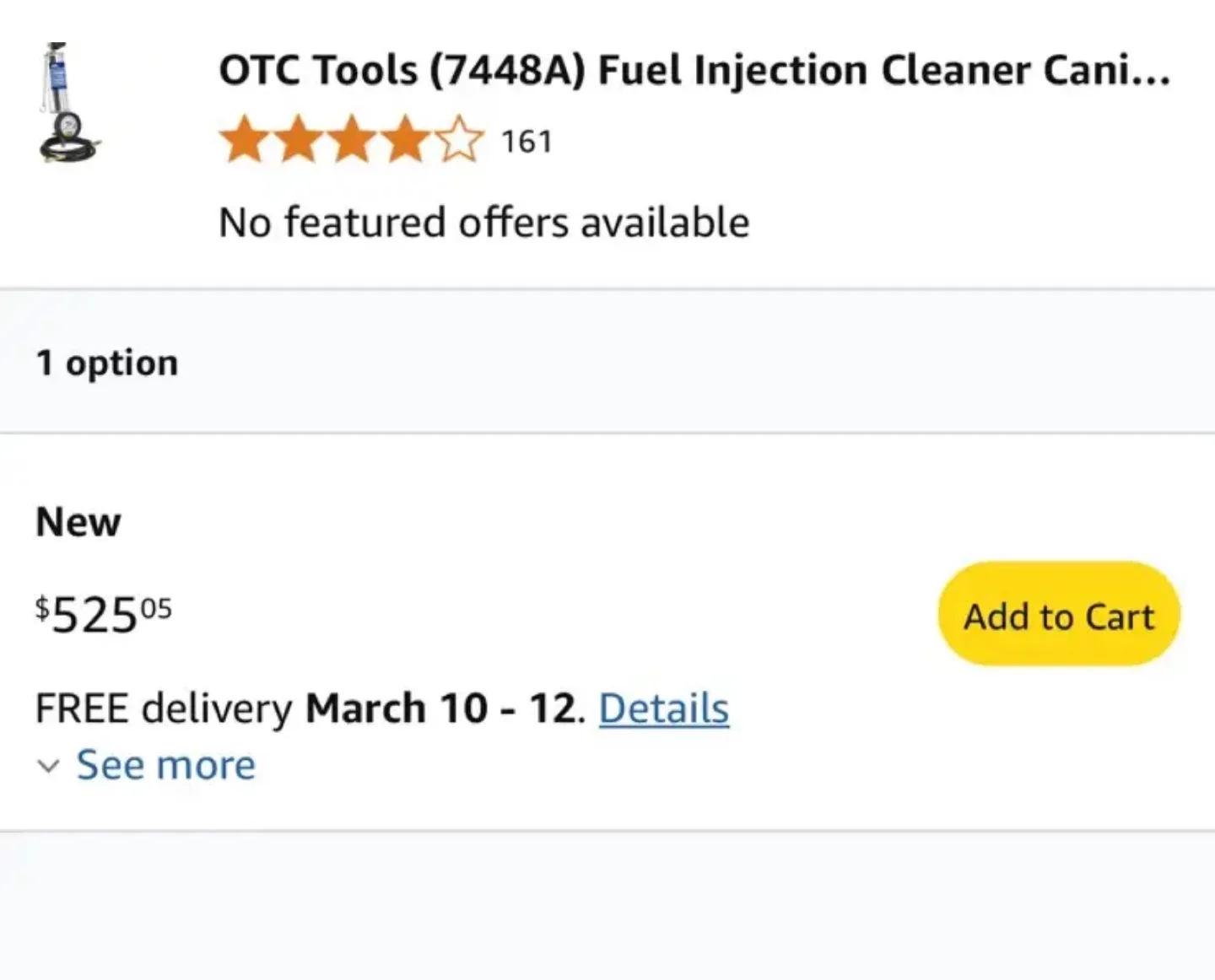Click the chevron next to See more

pos(47,766)
